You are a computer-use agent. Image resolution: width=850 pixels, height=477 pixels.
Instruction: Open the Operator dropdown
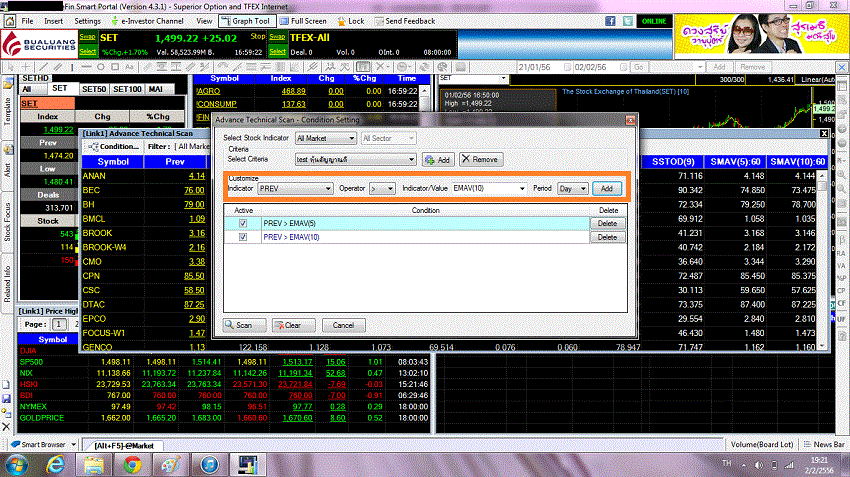tap(382, 188)
